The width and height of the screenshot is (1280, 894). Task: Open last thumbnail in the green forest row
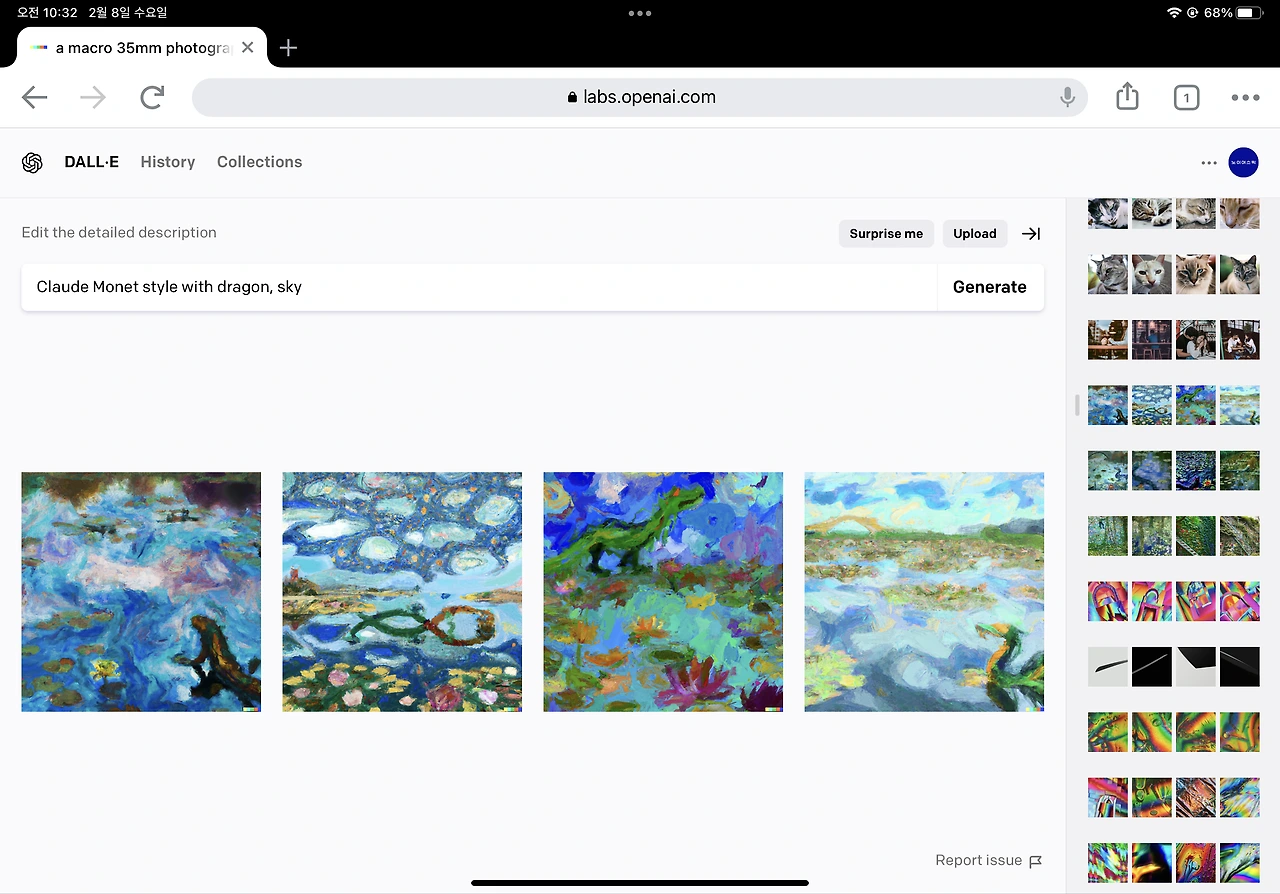pos(1240,535)
